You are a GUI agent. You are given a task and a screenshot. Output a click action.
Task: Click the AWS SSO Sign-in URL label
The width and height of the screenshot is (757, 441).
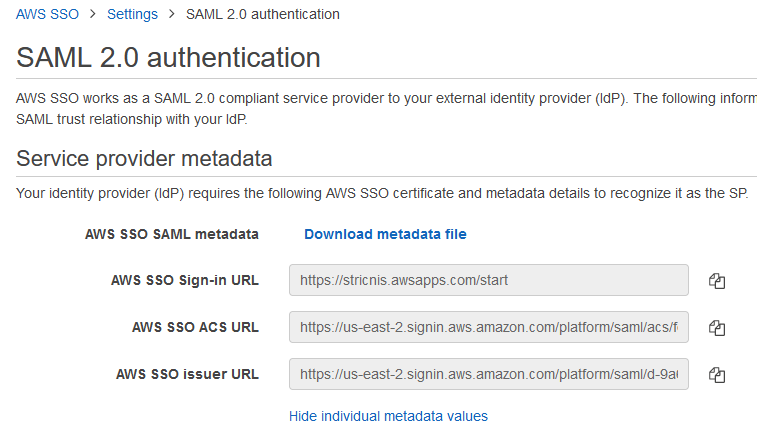[x=185, y=280]
